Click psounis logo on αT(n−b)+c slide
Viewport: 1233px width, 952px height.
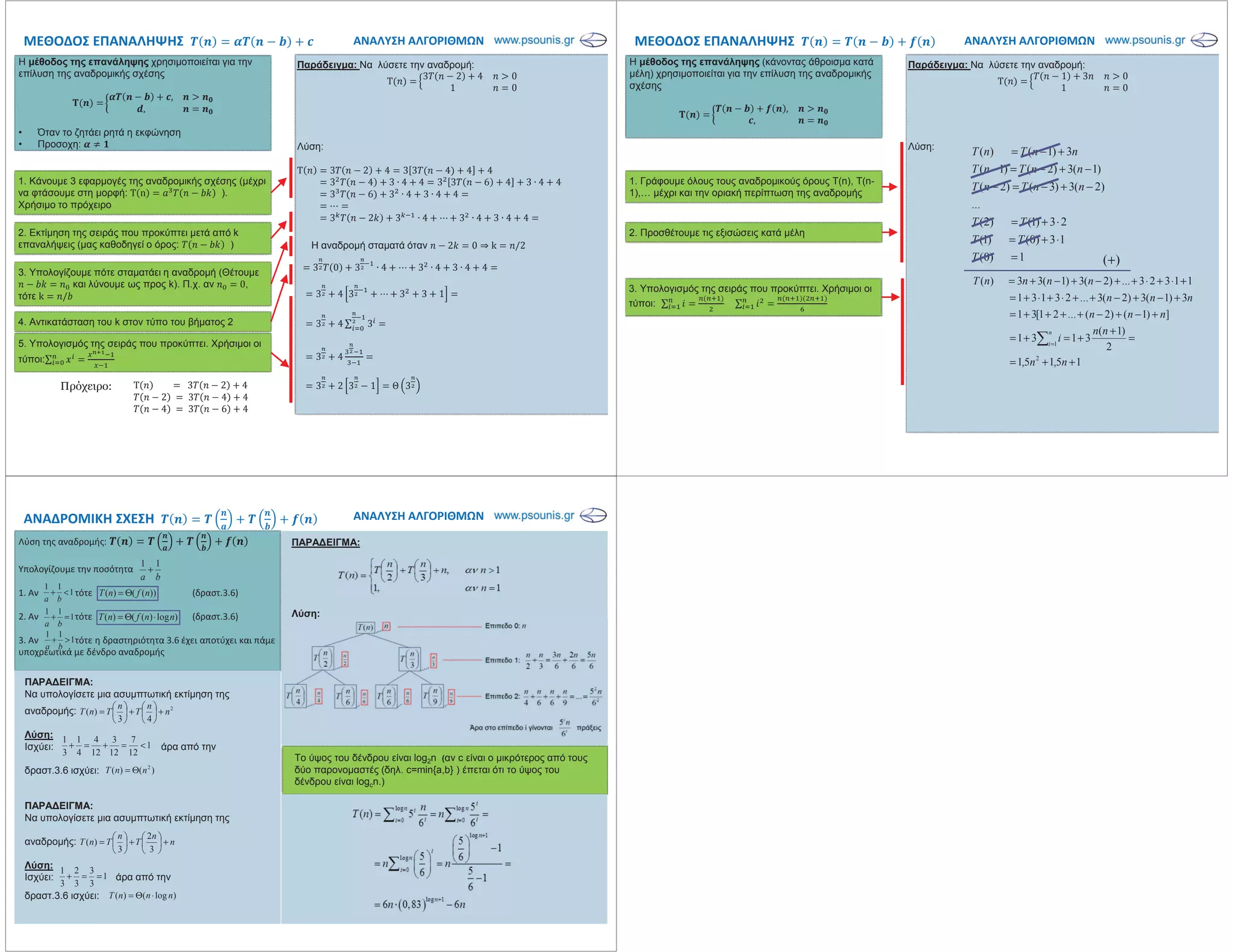[x=593, y=40]
